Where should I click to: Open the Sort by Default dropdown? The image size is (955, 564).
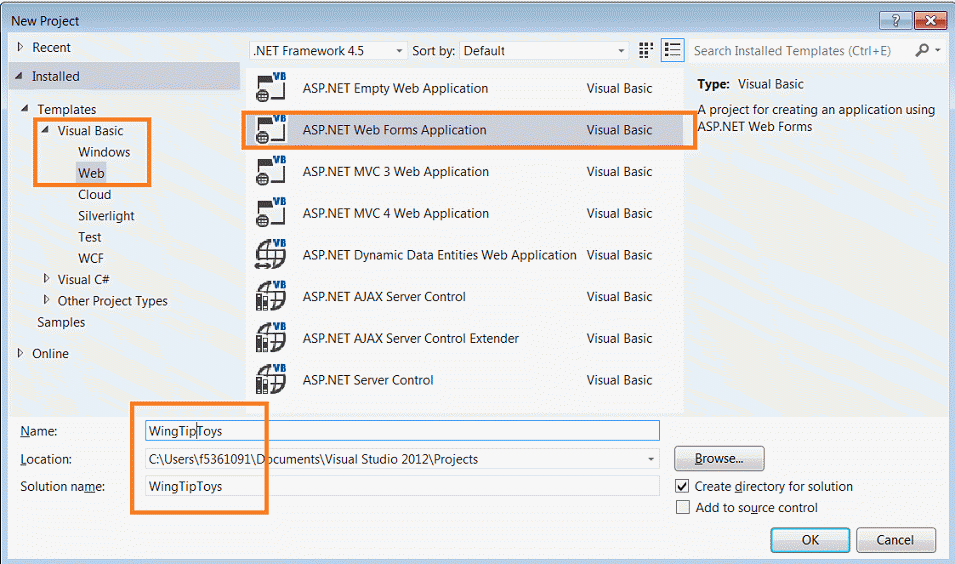(544, 51)
